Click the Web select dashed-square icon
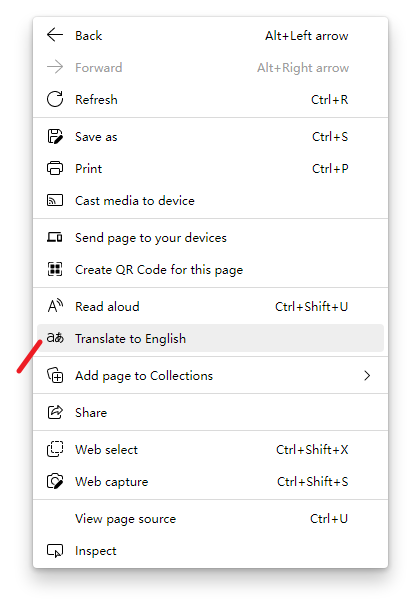417x609 pixels. (55, 449)
